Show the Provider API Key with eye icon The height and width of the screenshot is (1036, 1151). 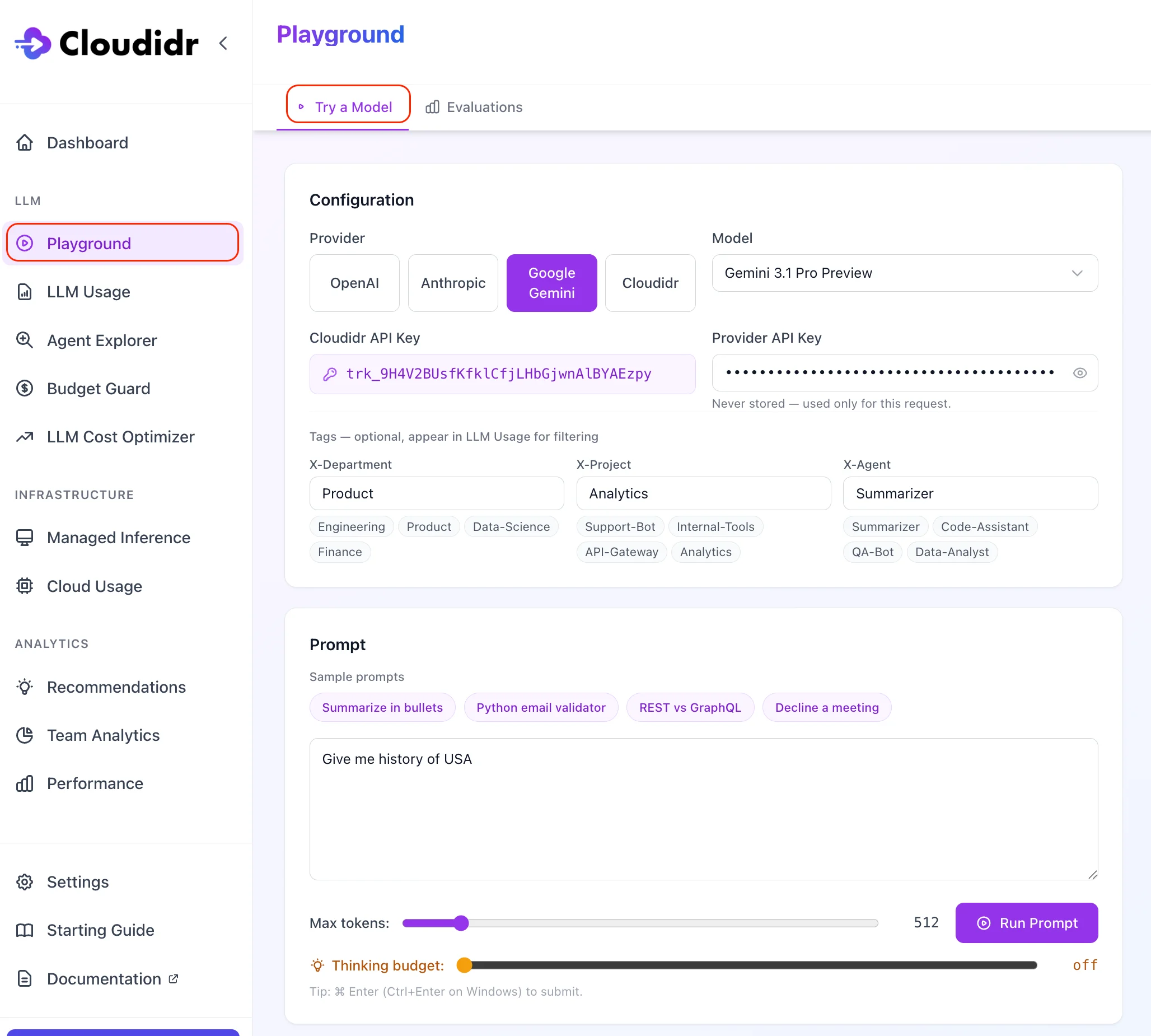click(1080, 373)
